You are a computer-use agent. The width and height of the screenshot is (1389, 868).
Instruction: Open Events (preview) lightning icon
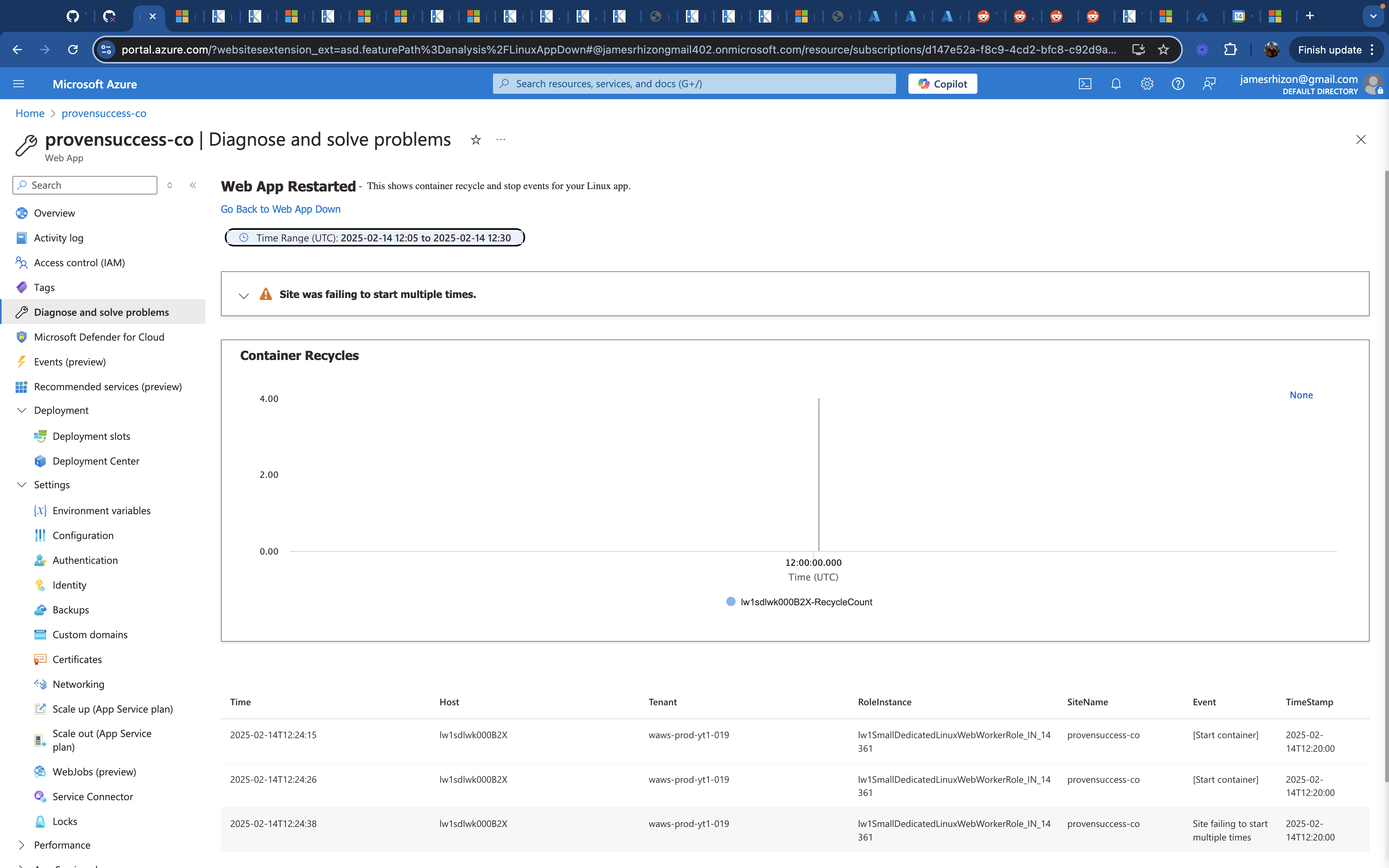pos(22,362)
